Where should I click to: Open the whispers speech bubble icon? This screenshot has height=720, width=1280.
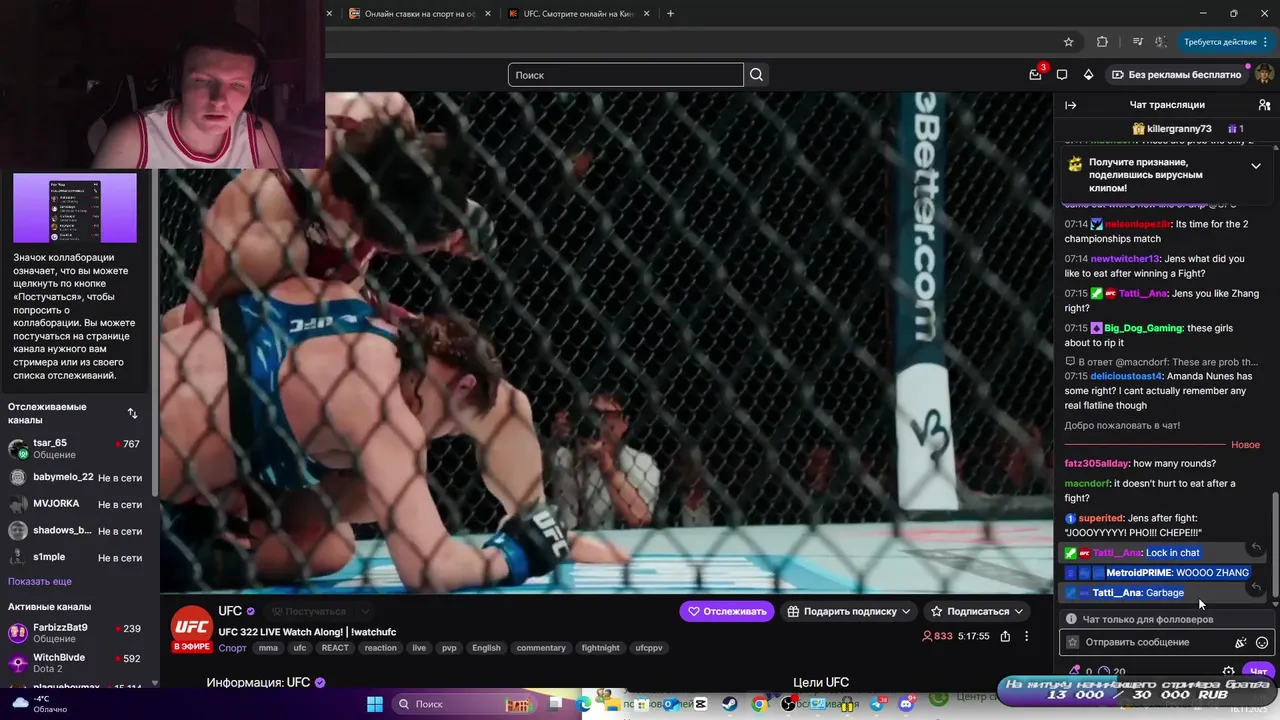point(1062,75)
